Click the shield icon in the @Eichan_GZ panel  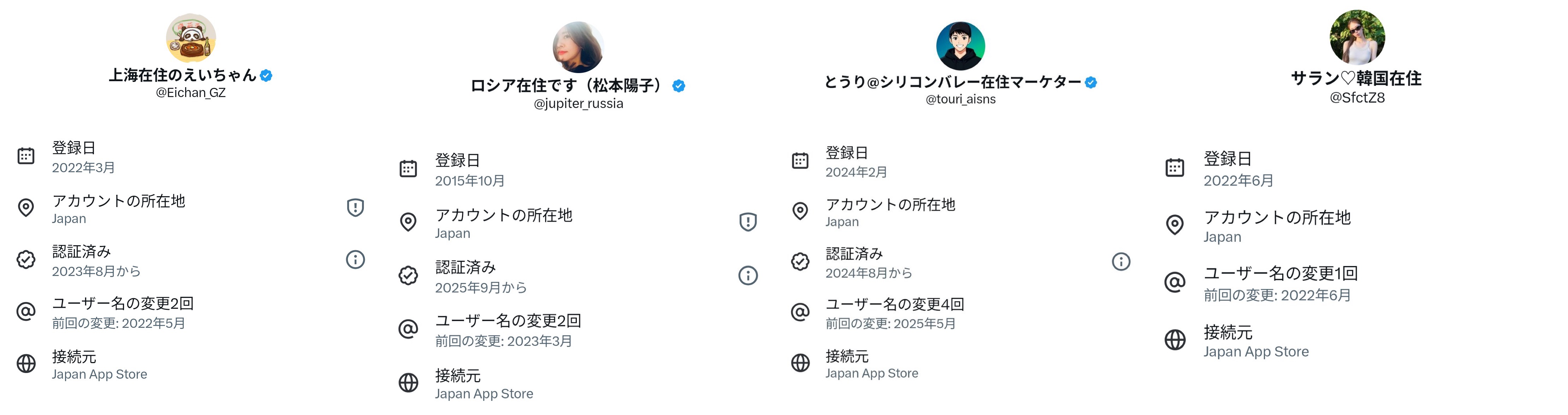point(355,207)
